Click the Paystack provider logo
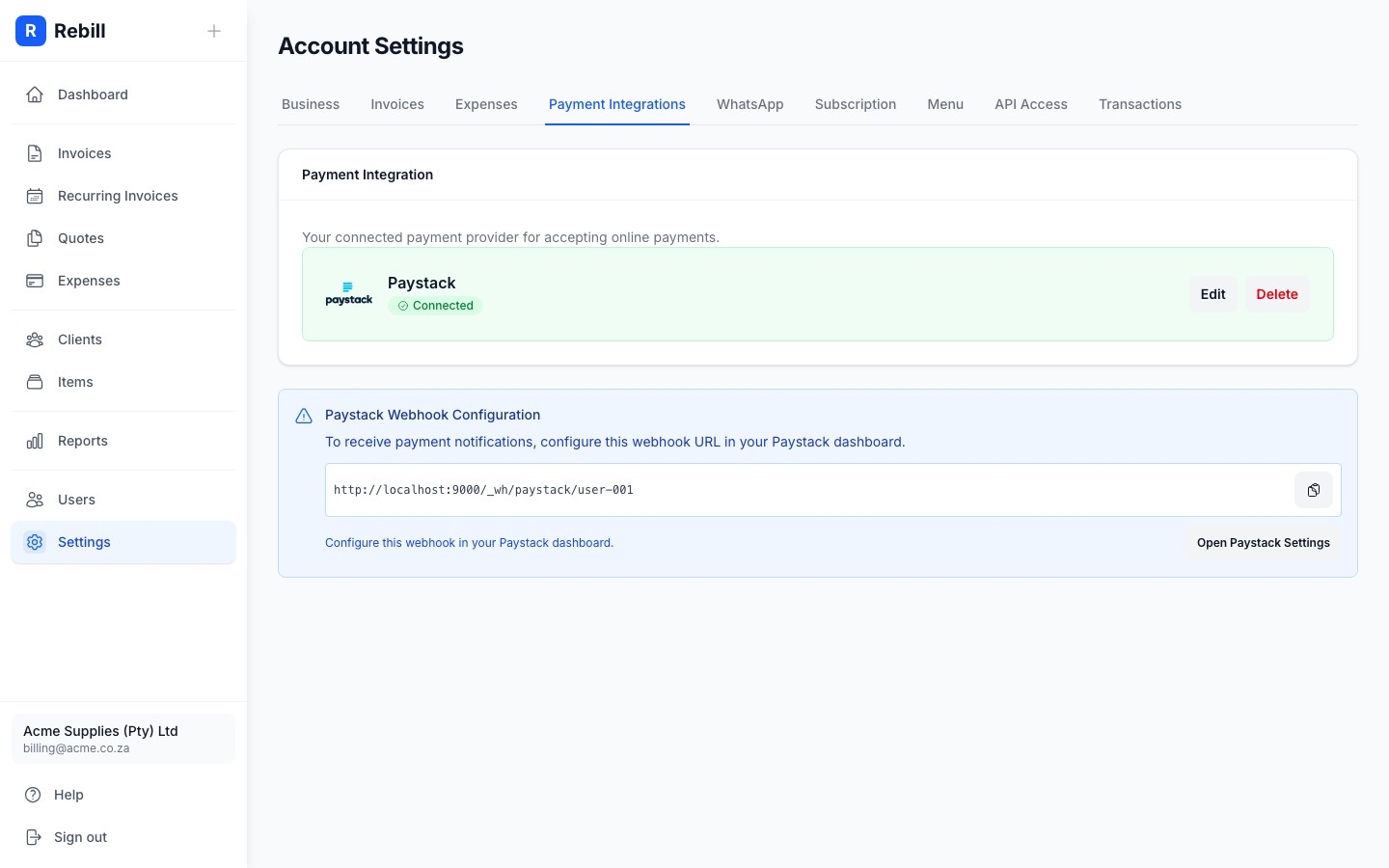 [x=349, y=294]
